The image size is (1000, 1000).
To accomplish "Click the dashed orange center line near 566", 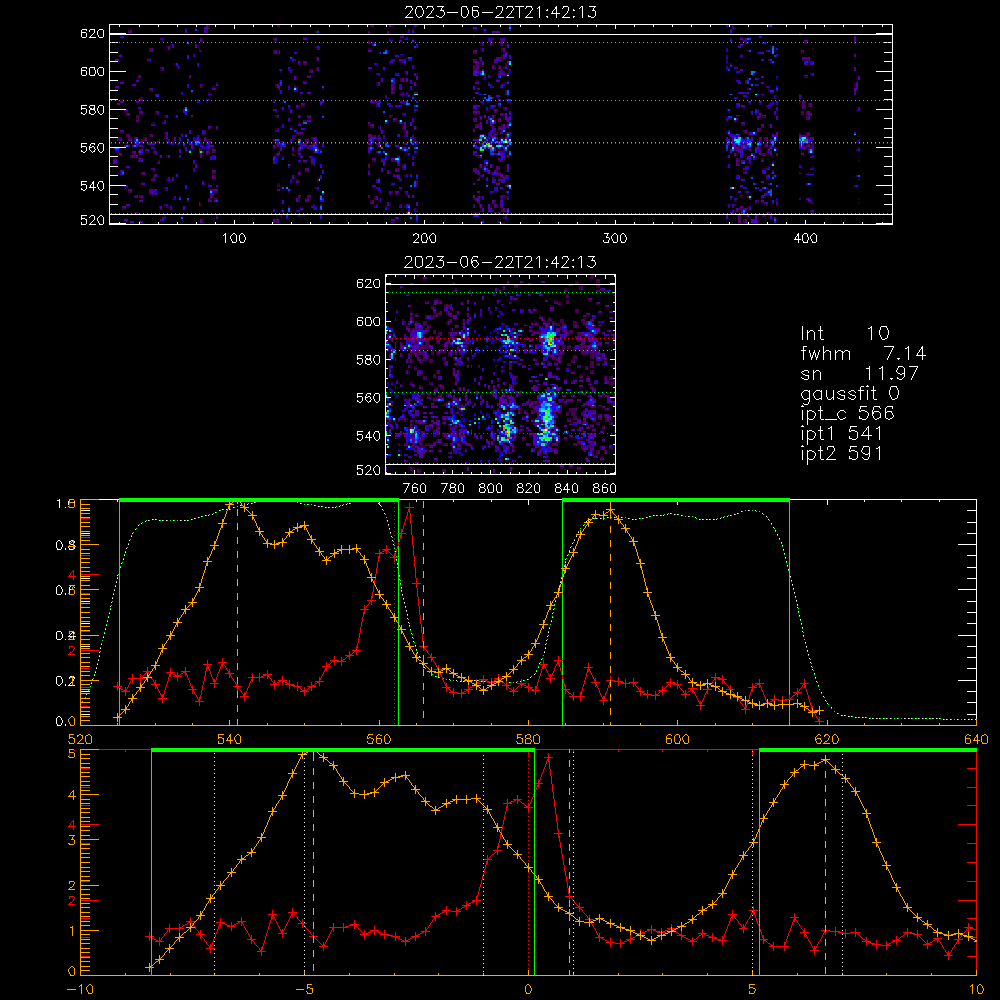I will pyautogui.click(x=423, y=612).
